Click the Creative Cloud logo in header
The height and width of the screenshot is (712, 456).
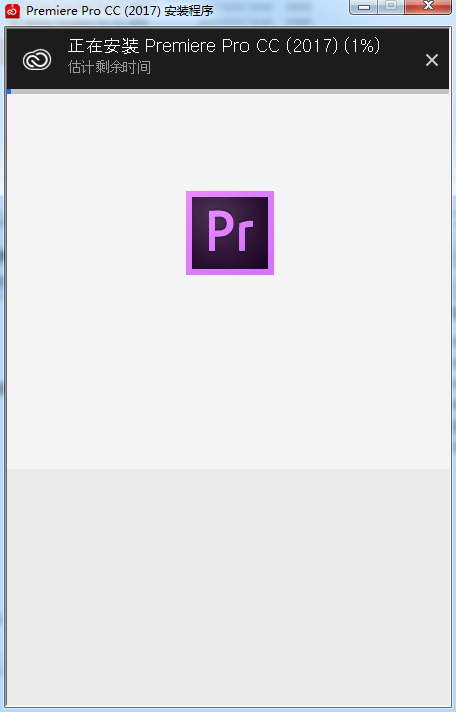(37, 59)
